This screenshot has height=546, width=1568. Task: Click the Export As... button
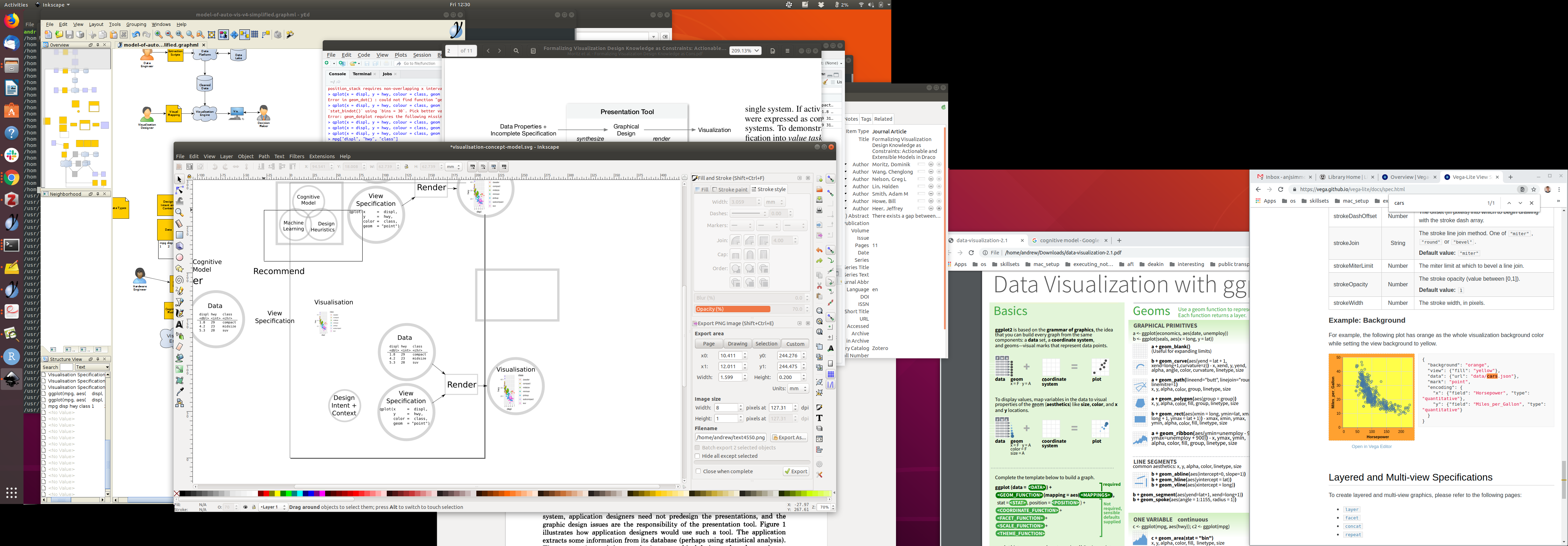click(x=789, y=437)
